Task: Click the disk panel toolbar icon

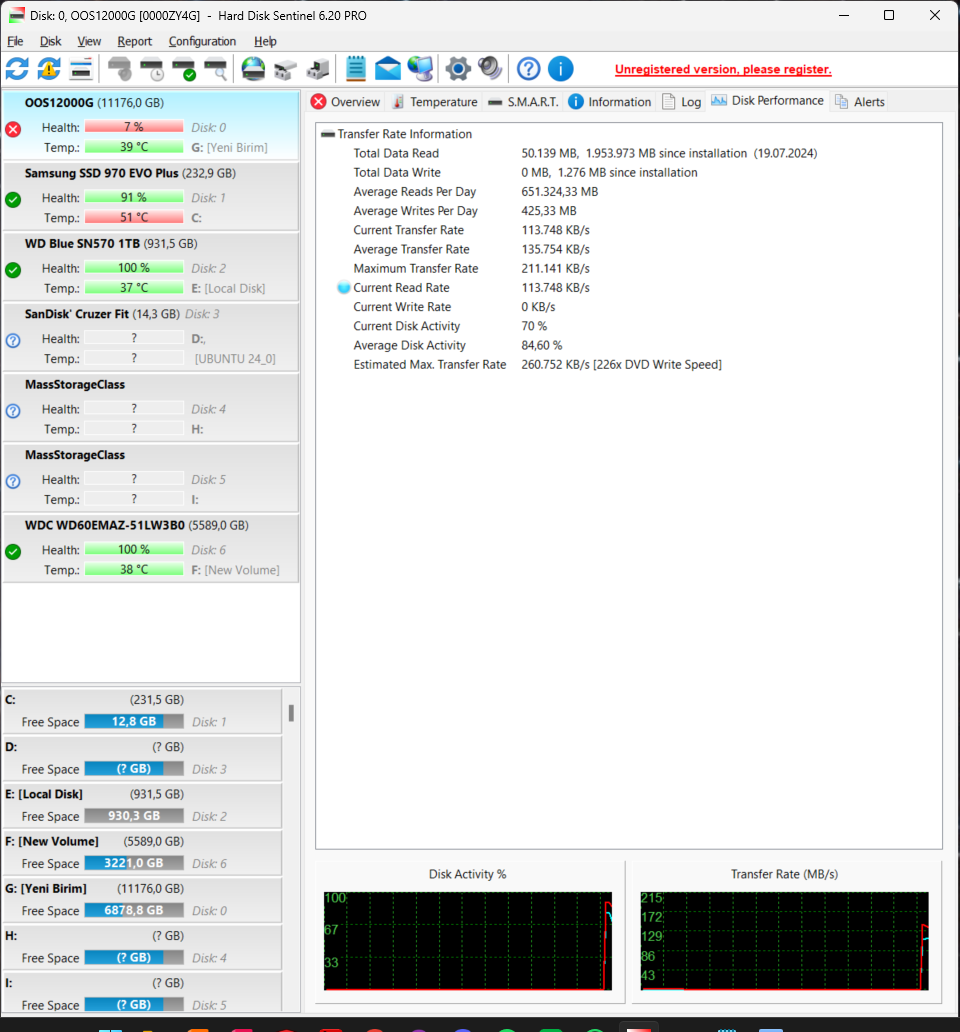Action: tap(81, 68)
